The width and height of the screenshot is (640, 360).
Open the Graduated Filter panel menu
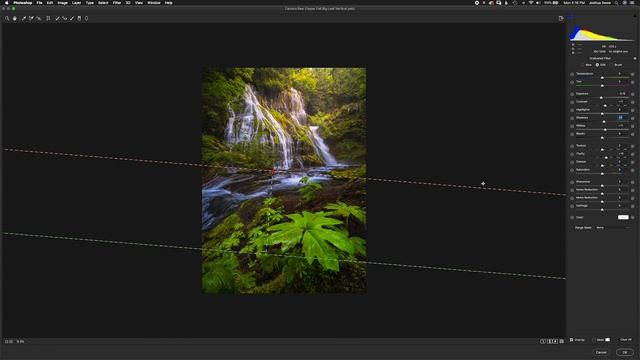pos(635,58)
